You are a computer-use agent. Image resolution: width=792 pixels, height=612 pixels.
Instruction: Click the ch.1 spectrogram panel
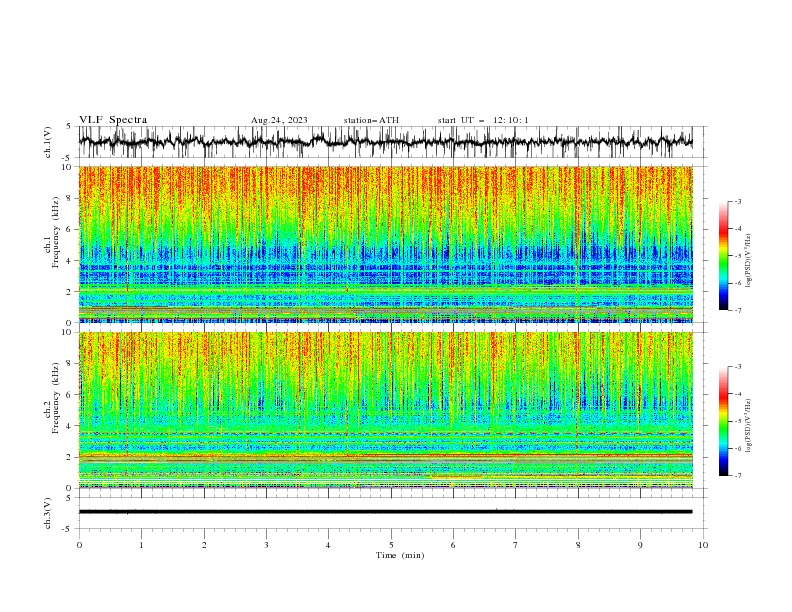[x=385, y=244]
